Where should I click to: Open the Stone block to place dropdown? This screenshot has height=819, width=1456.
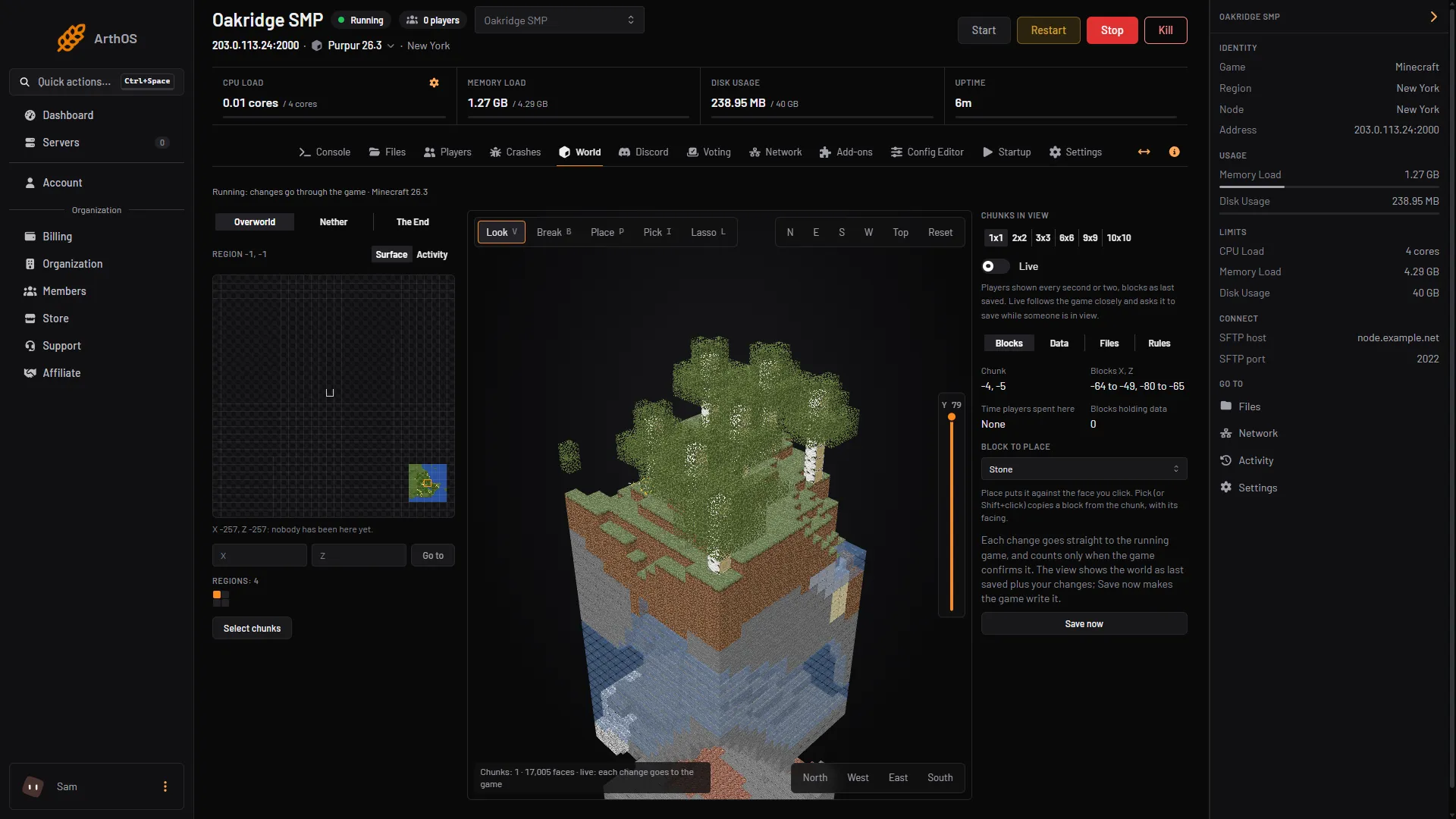pos(1084,469)
